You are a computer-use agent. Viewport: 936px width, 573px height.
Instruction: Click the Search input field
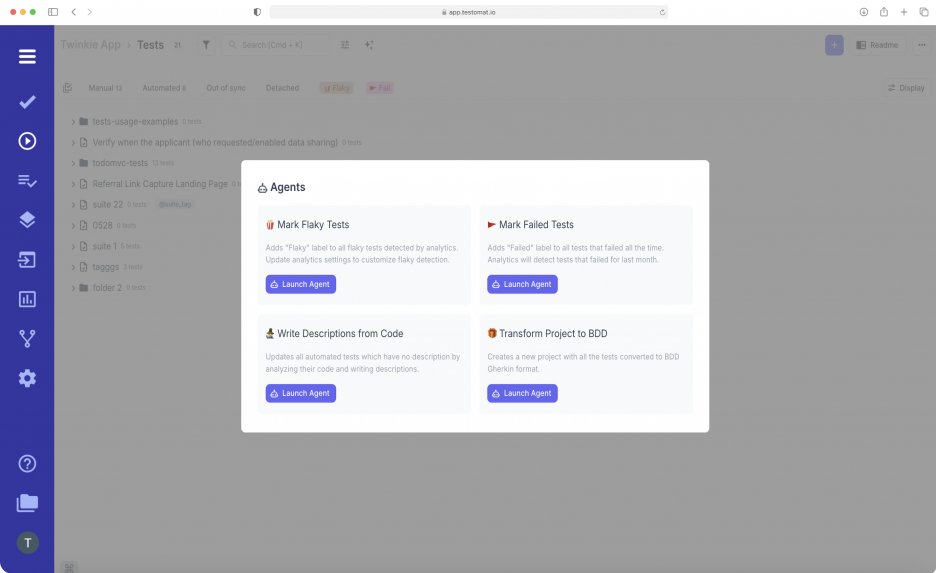280,45
